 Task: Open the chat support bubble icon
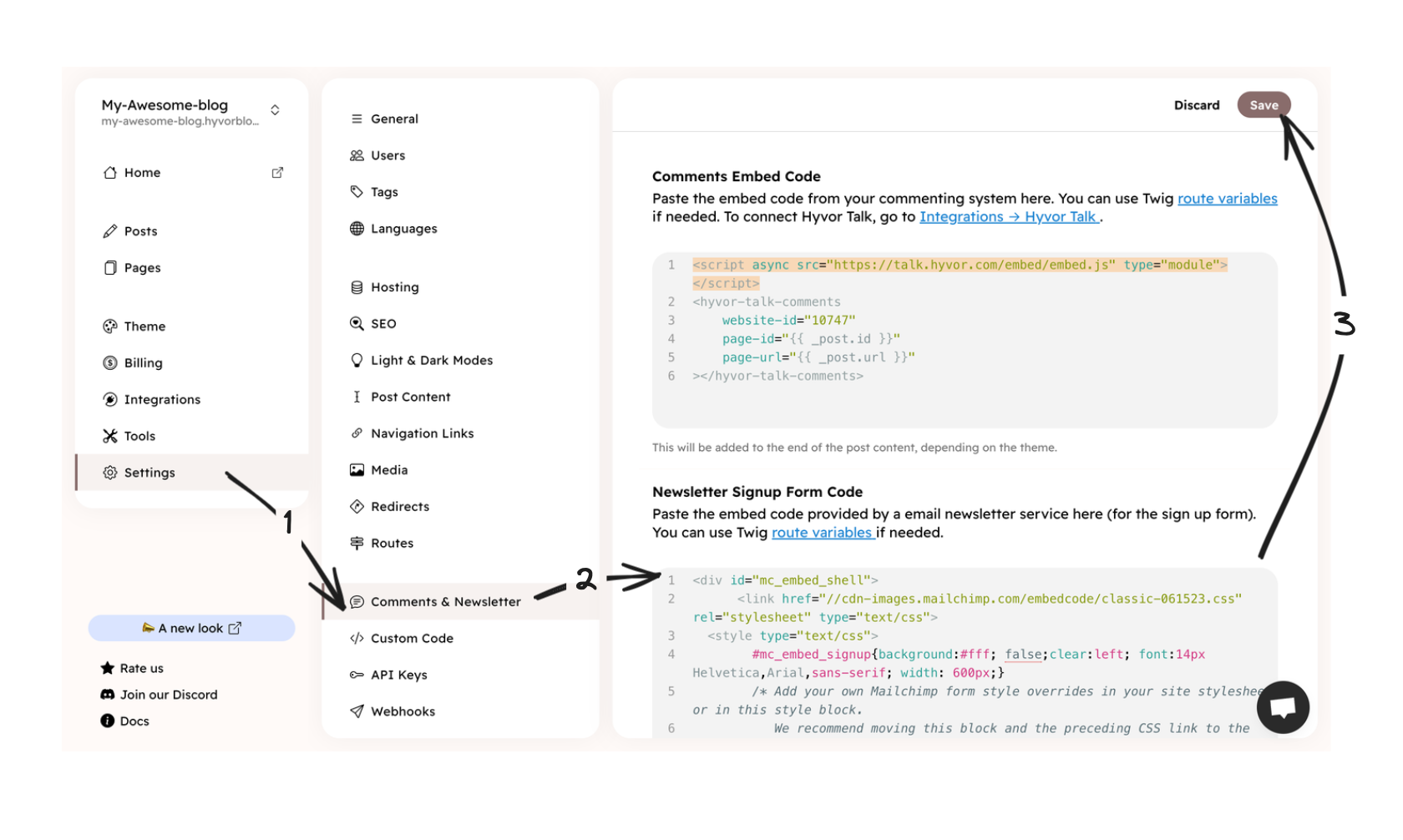tap(1282, 707)
